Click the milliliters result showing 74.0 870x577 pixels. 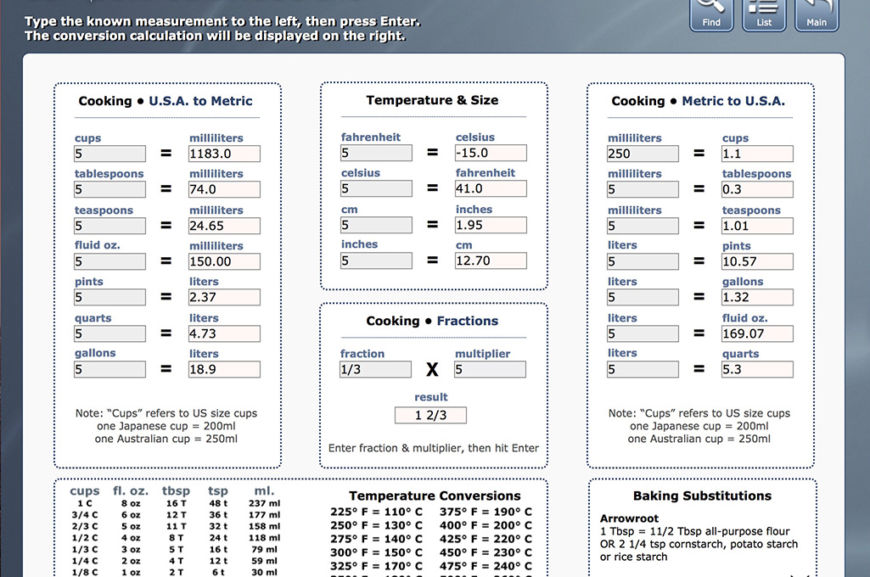coord(224,189)
